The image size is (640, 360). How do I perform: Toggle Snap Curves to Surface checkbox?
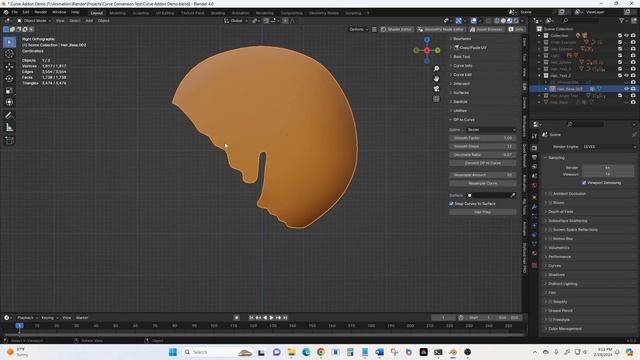click(451, 204)
